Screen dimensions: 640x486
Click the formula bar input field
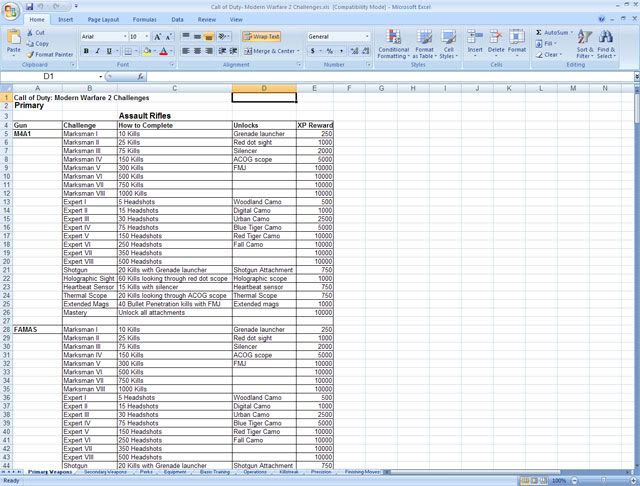point(390,76)
